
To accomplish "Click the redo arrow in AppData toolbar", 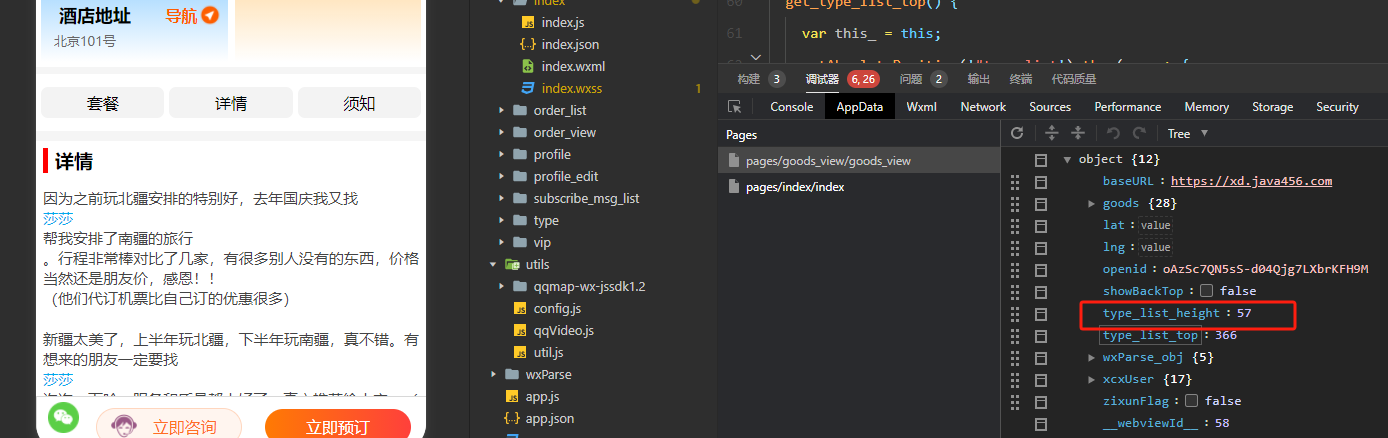I will point(1139,133).
